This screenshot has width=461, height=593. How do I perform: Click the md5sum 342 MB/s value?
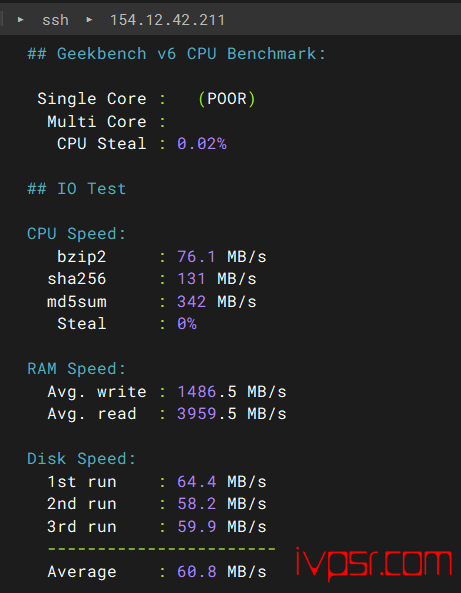[217, 302]
